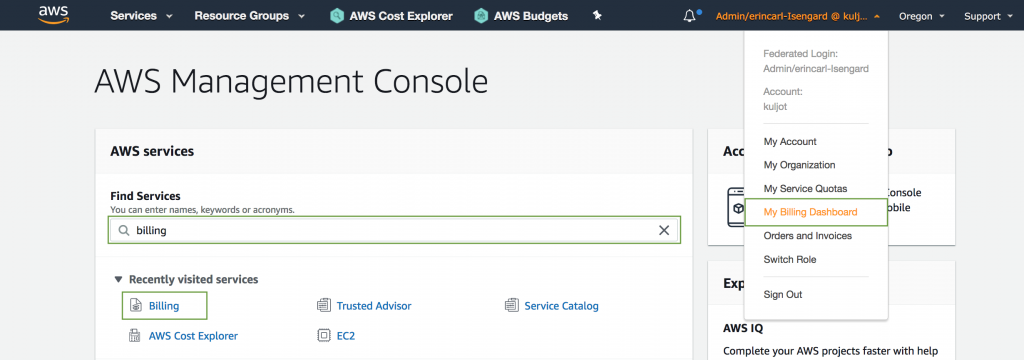Click the EC2 chip icon
The image size is (1024, 360).
pos(323,336)
